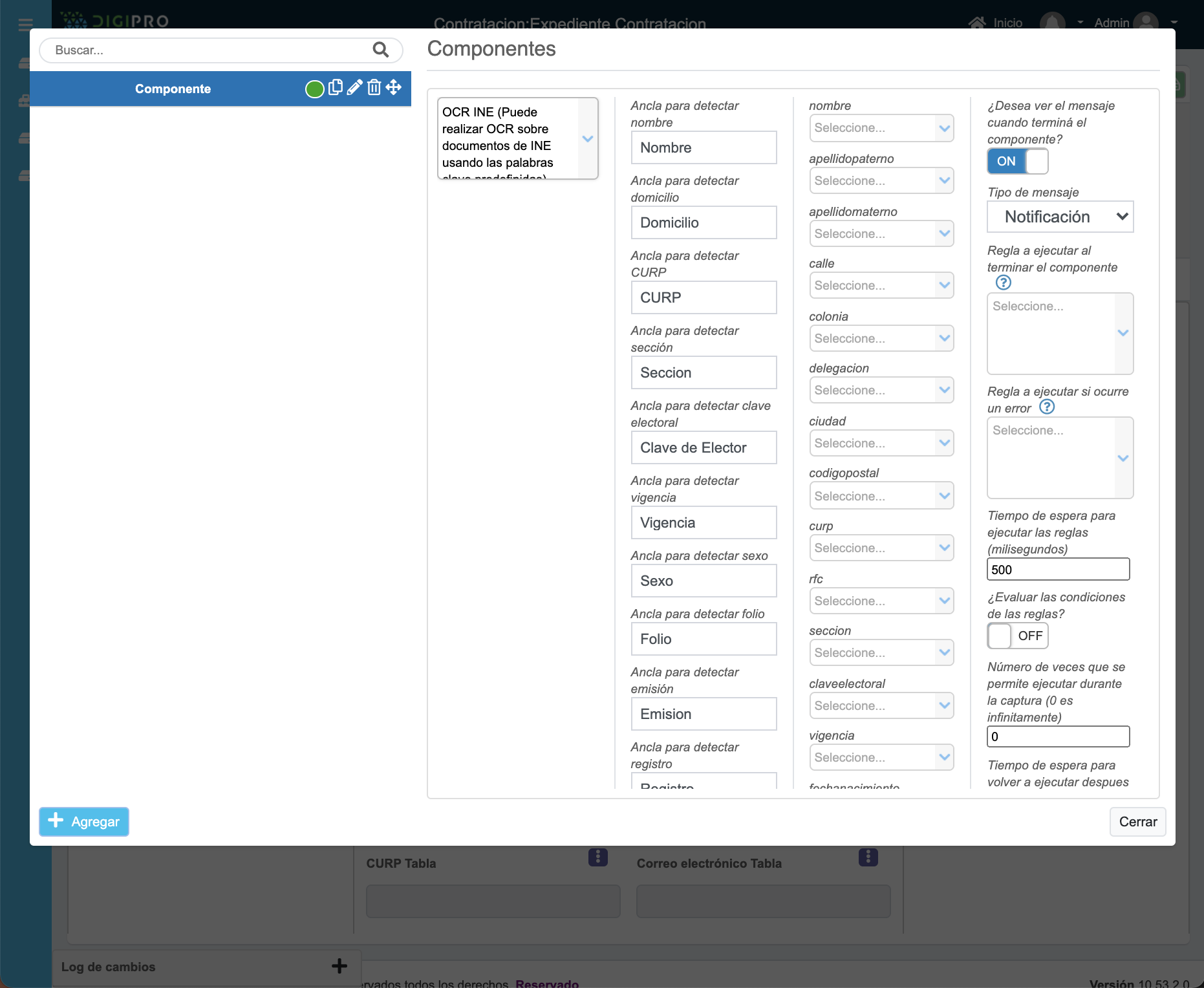This screenshot has width=1204, height=988.
Task: Click the CURP anchor text field
Action: click(704, 297)
